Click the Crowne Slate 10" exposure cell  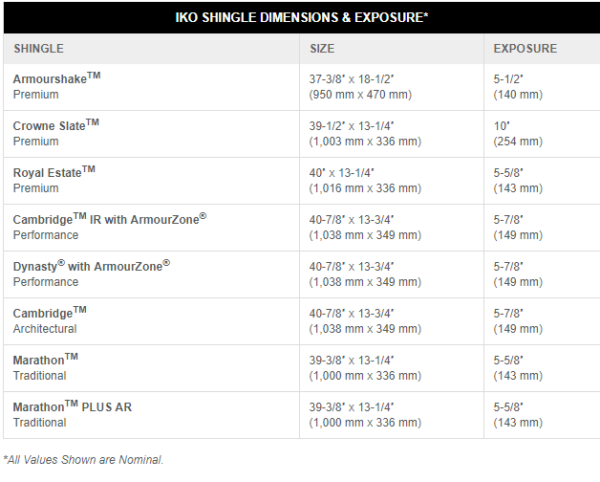tap(502, 125)
